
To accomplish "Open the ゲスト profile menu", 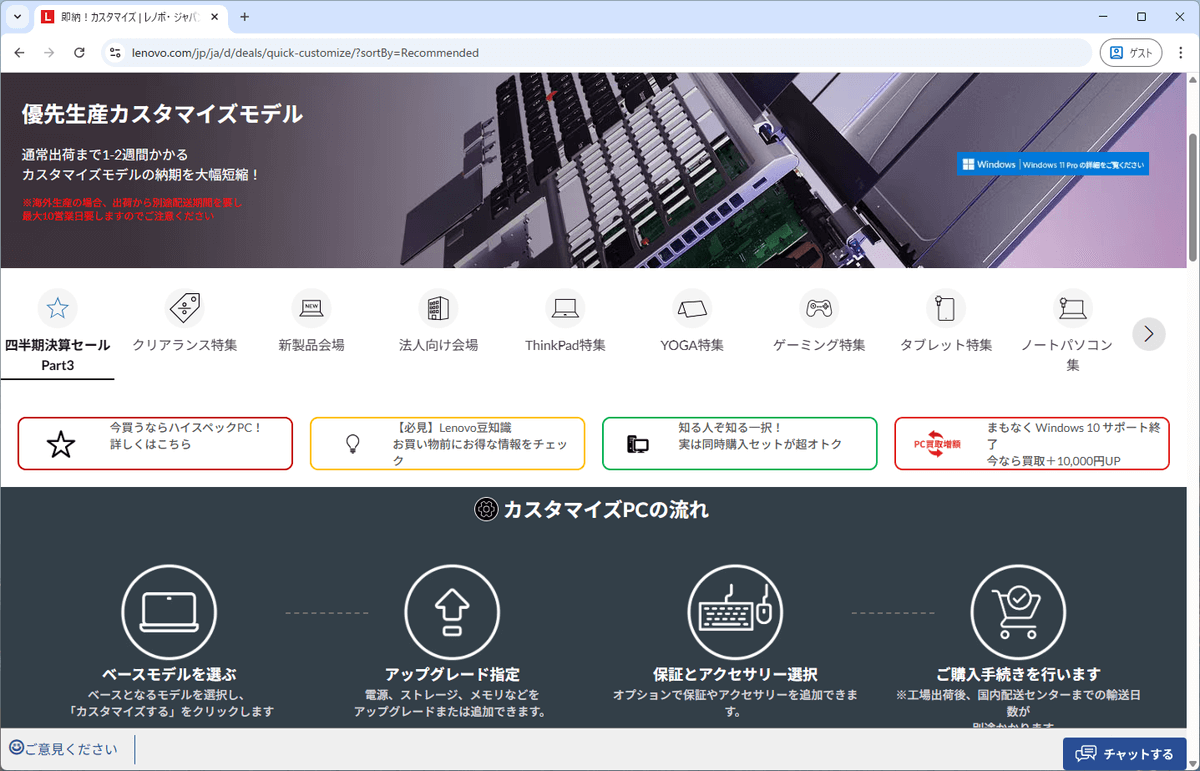I will (x=1131, y=52).
